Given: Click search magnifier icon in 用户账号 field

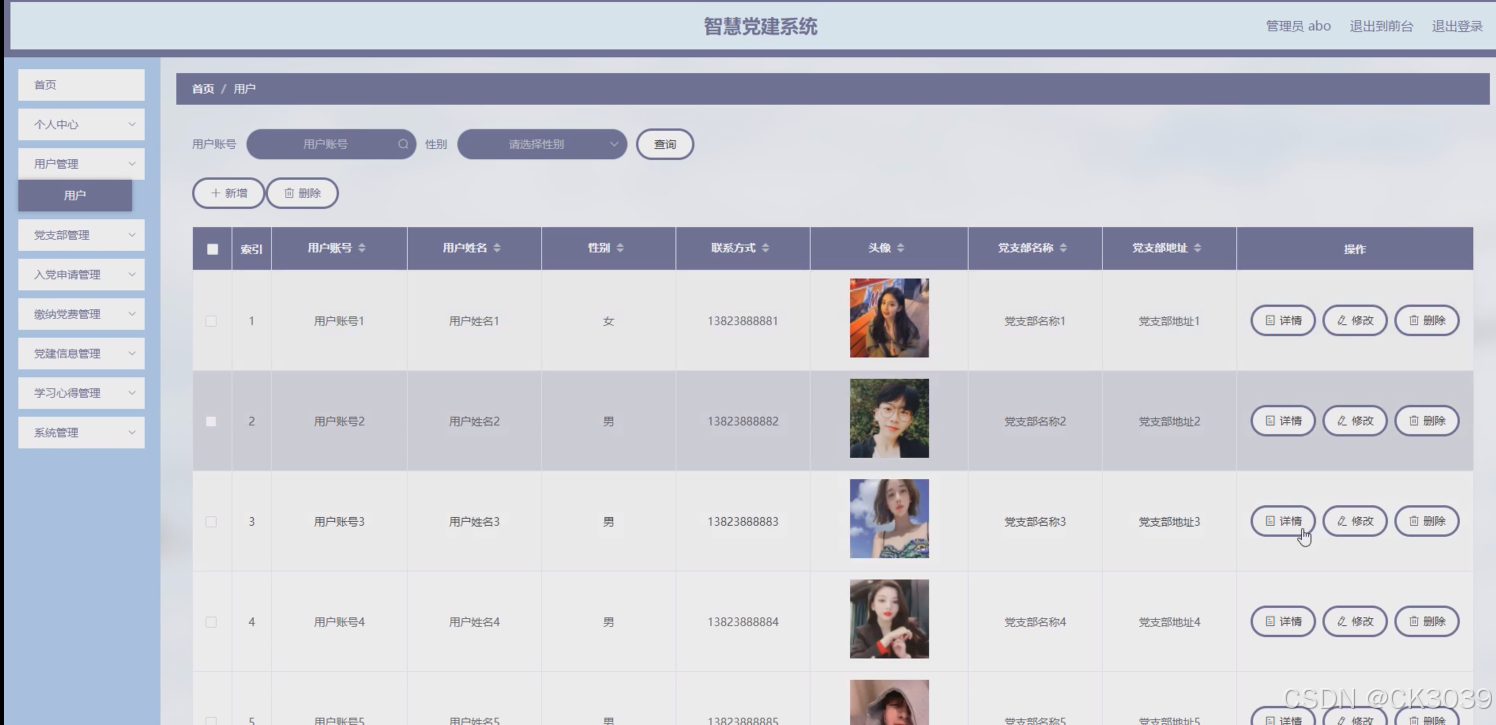Looking at the screenshot, I should click(x=403, y=144).
